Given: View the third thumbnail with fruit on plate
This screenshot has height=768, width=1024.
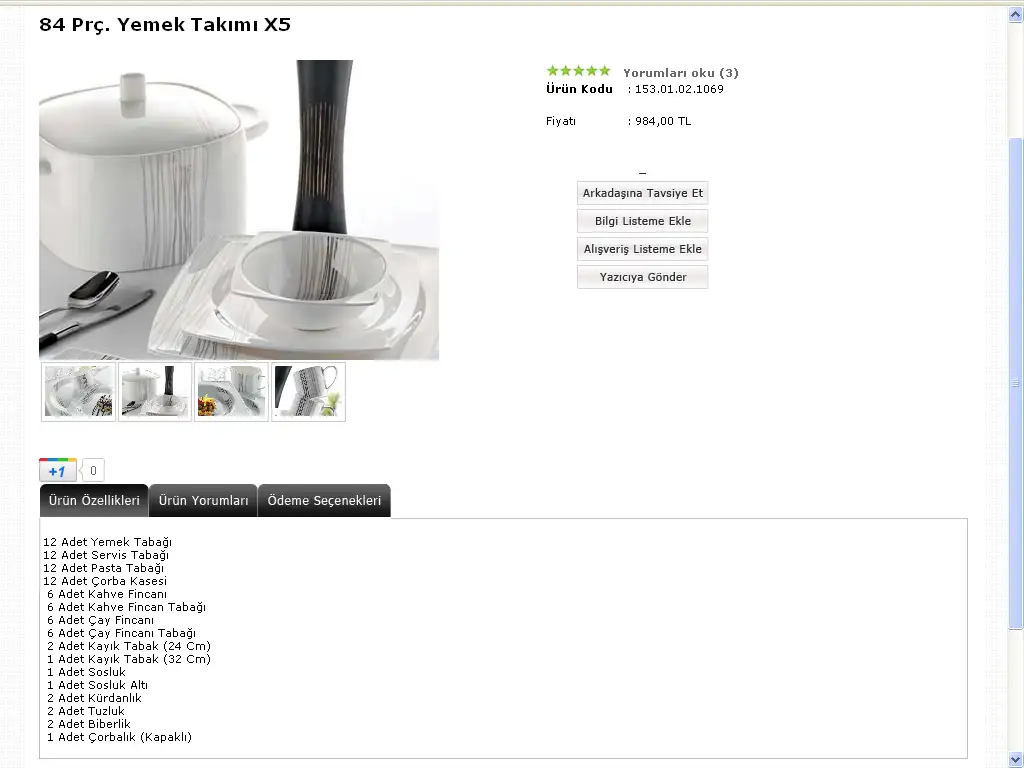Looking at the screenshot, I should pos(231,391).
